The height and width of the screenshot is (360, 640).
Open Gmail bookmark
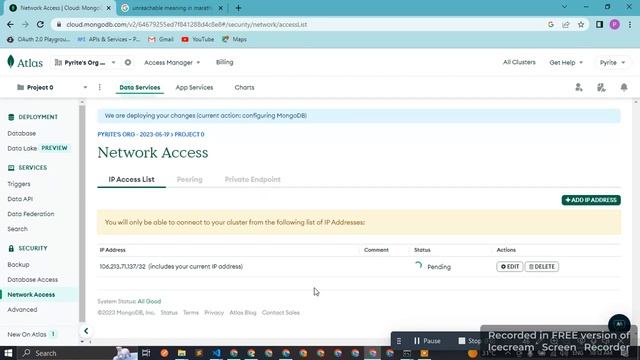pyautogui.click(x=161, y=39)
